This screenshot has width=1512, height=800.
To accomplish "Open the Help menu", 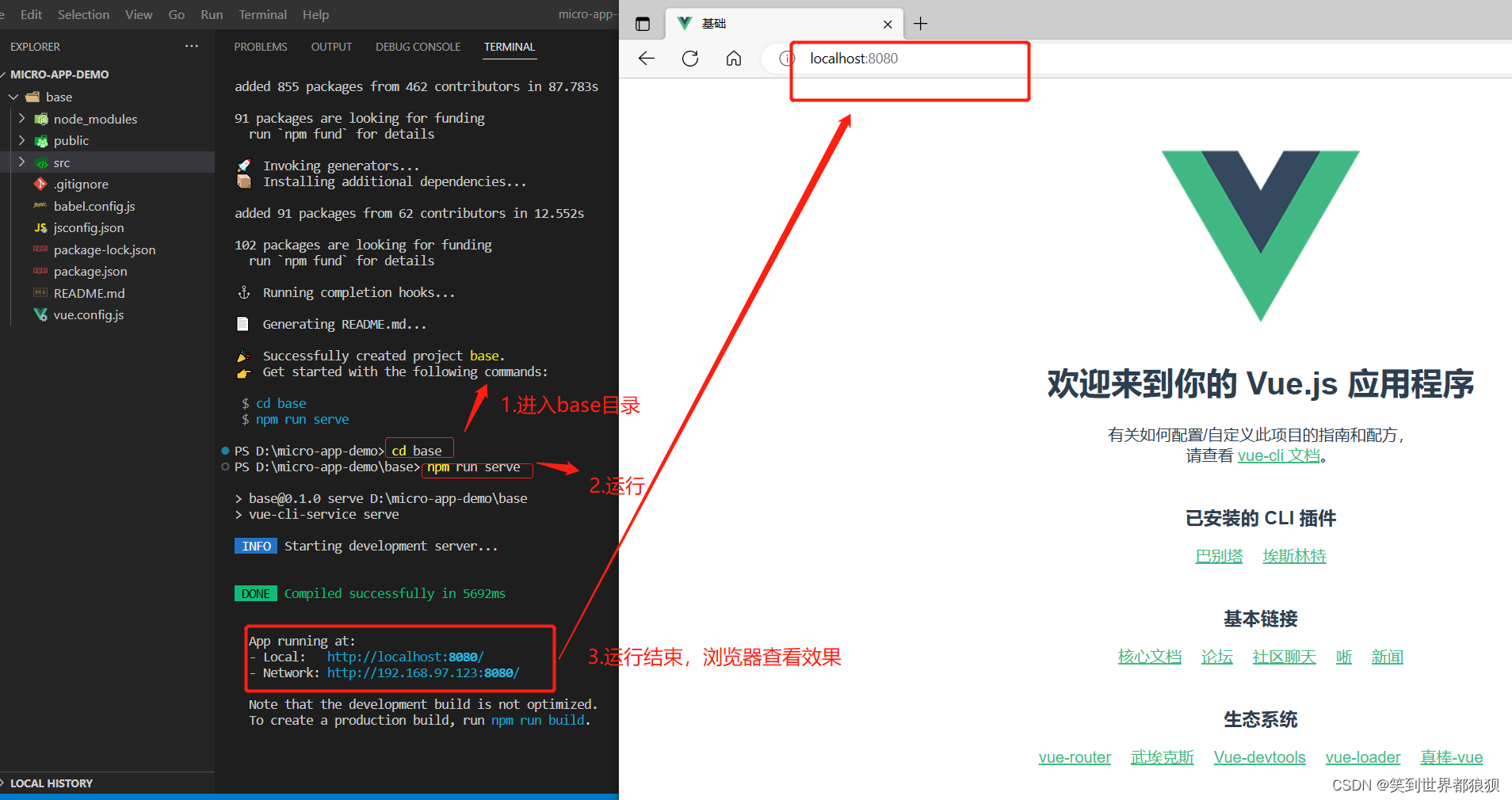I will [x=315, y=14].
